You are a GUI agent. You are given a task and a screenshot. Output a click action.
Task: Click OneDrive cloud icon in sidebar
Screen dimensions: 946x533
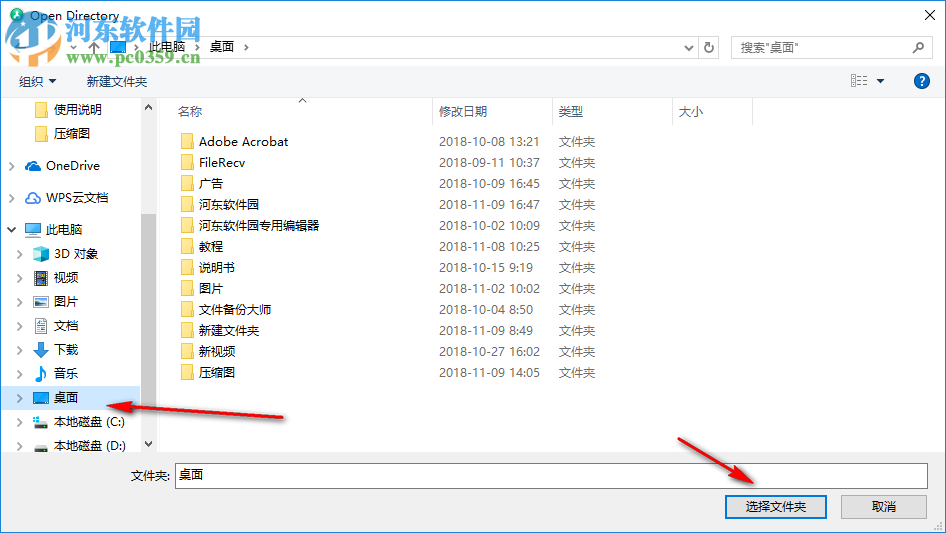33,165
